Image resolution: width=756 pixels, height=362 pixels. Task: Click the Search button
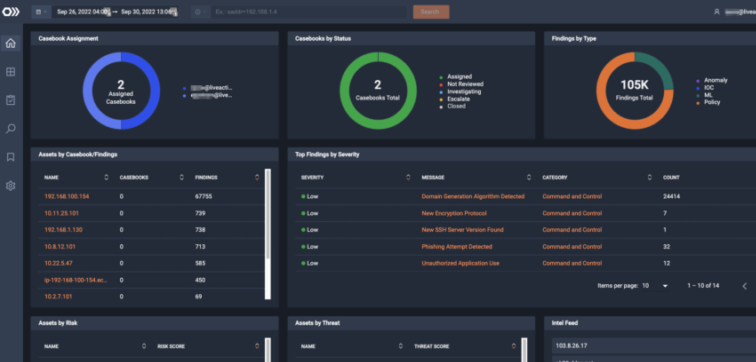(x=431, y=12)
